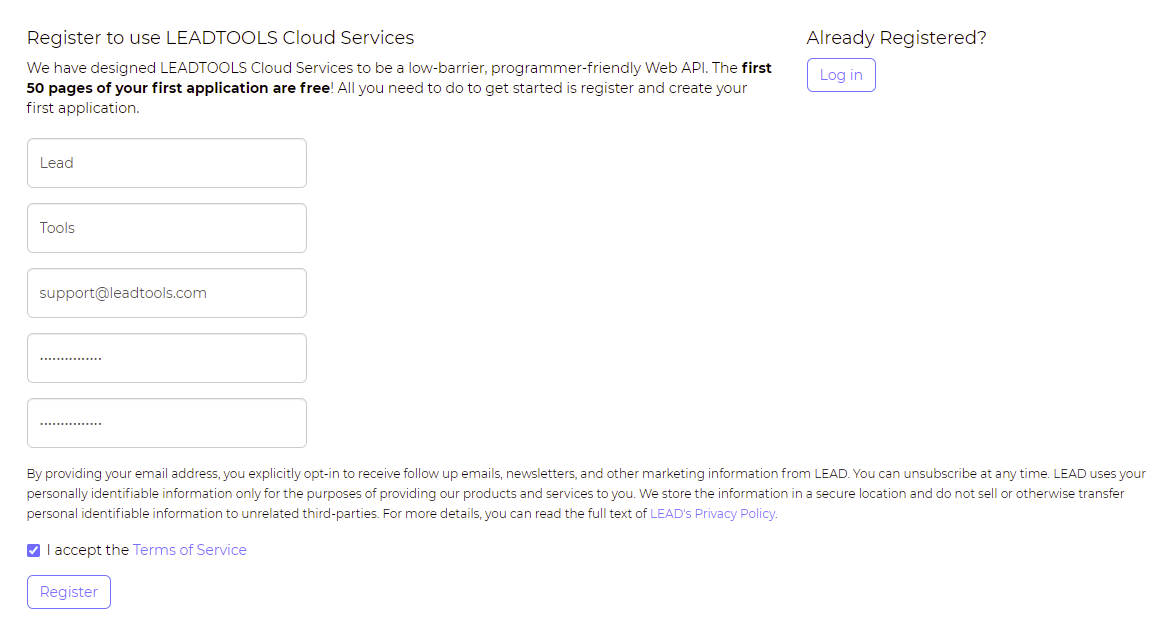Open the Terms of Service link

190,550
